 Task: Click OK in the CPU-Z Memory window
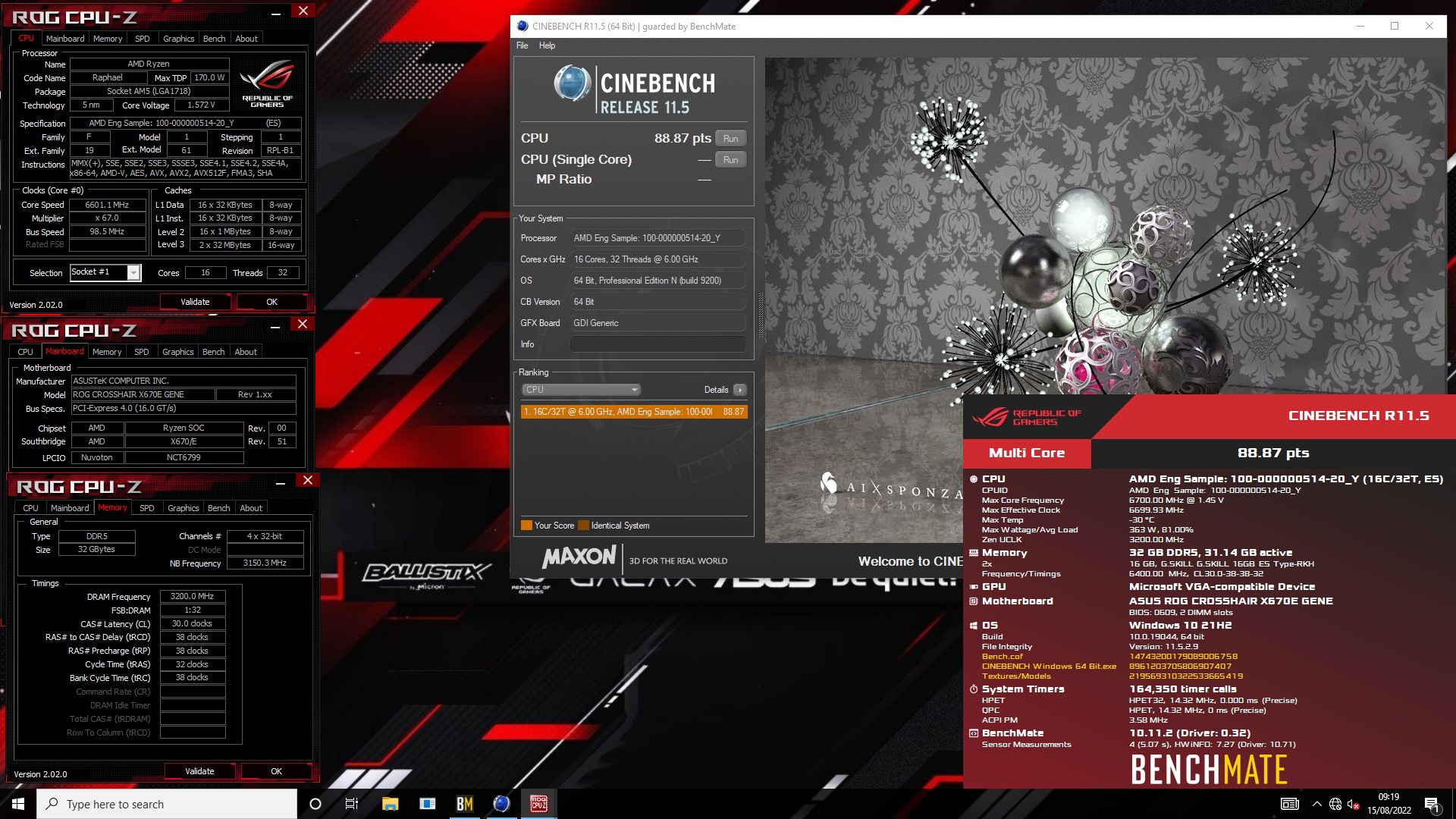click(276, 771)
